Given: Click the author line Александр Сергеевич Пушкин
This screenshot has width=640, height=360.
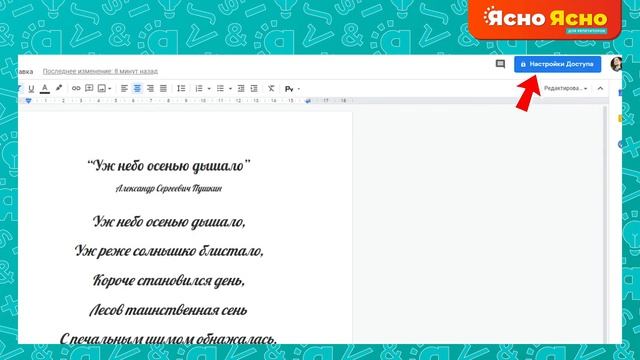Looking at the screenshot, I should tap(169, 188).
